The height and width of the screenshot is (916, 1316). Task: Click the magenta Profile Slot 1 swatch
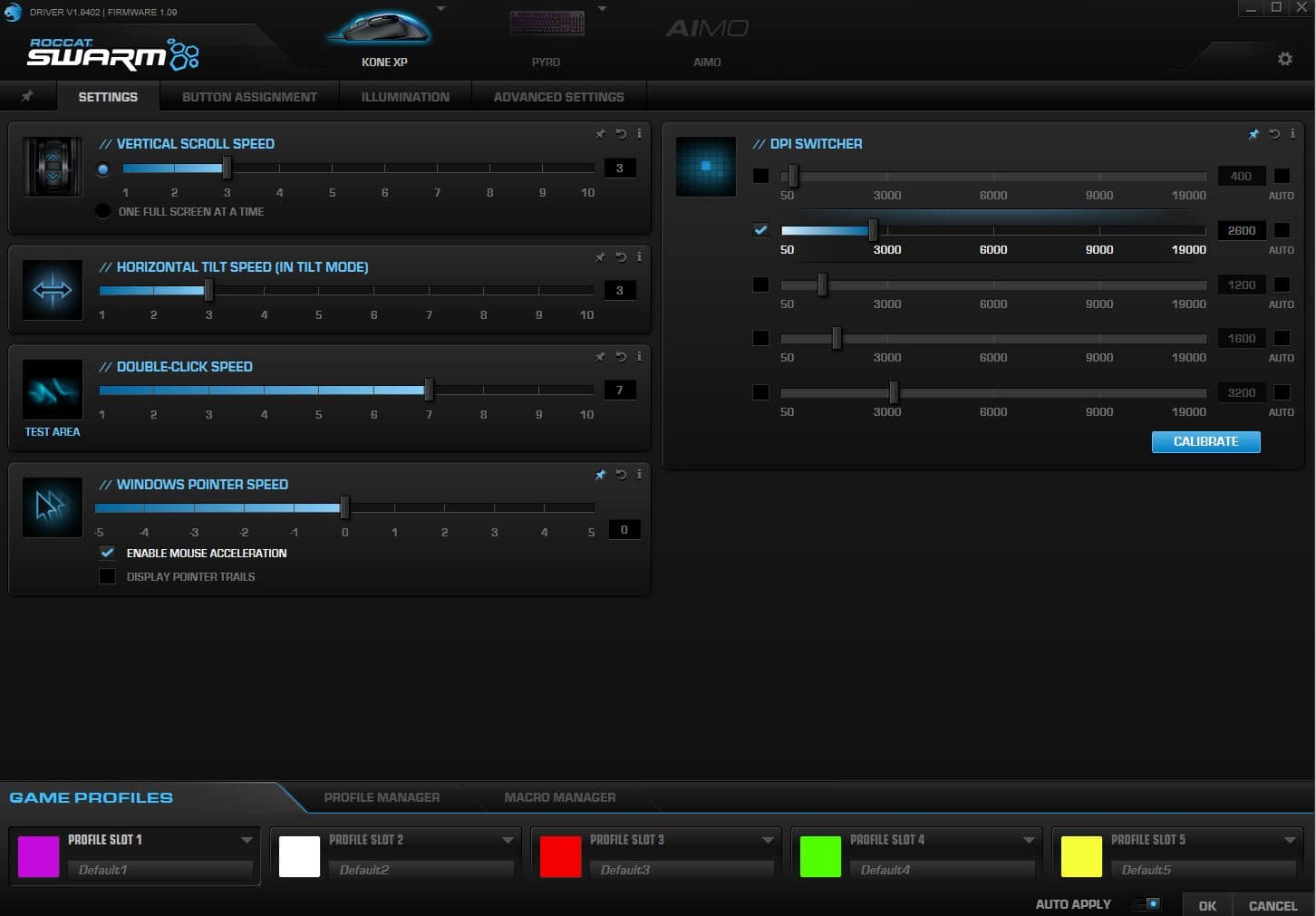tap(38, 856)
